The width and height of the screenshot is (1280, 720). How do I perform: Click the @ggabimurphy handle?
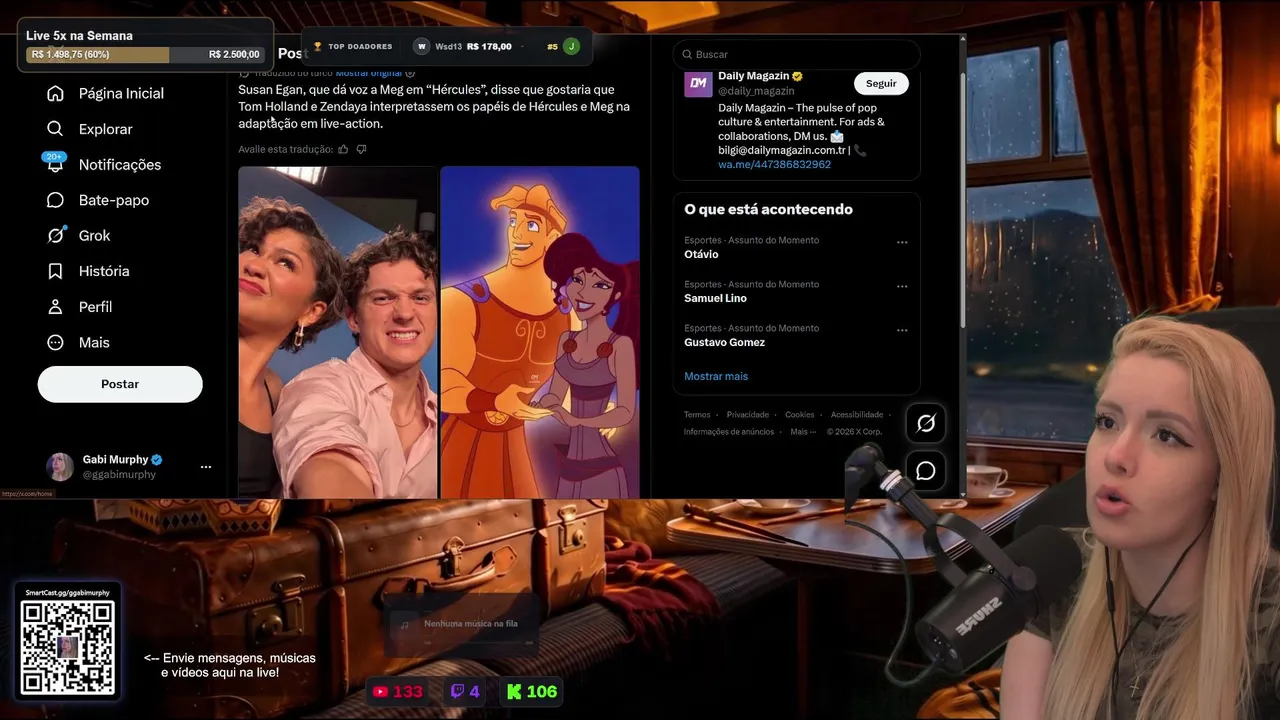(119, 475)
